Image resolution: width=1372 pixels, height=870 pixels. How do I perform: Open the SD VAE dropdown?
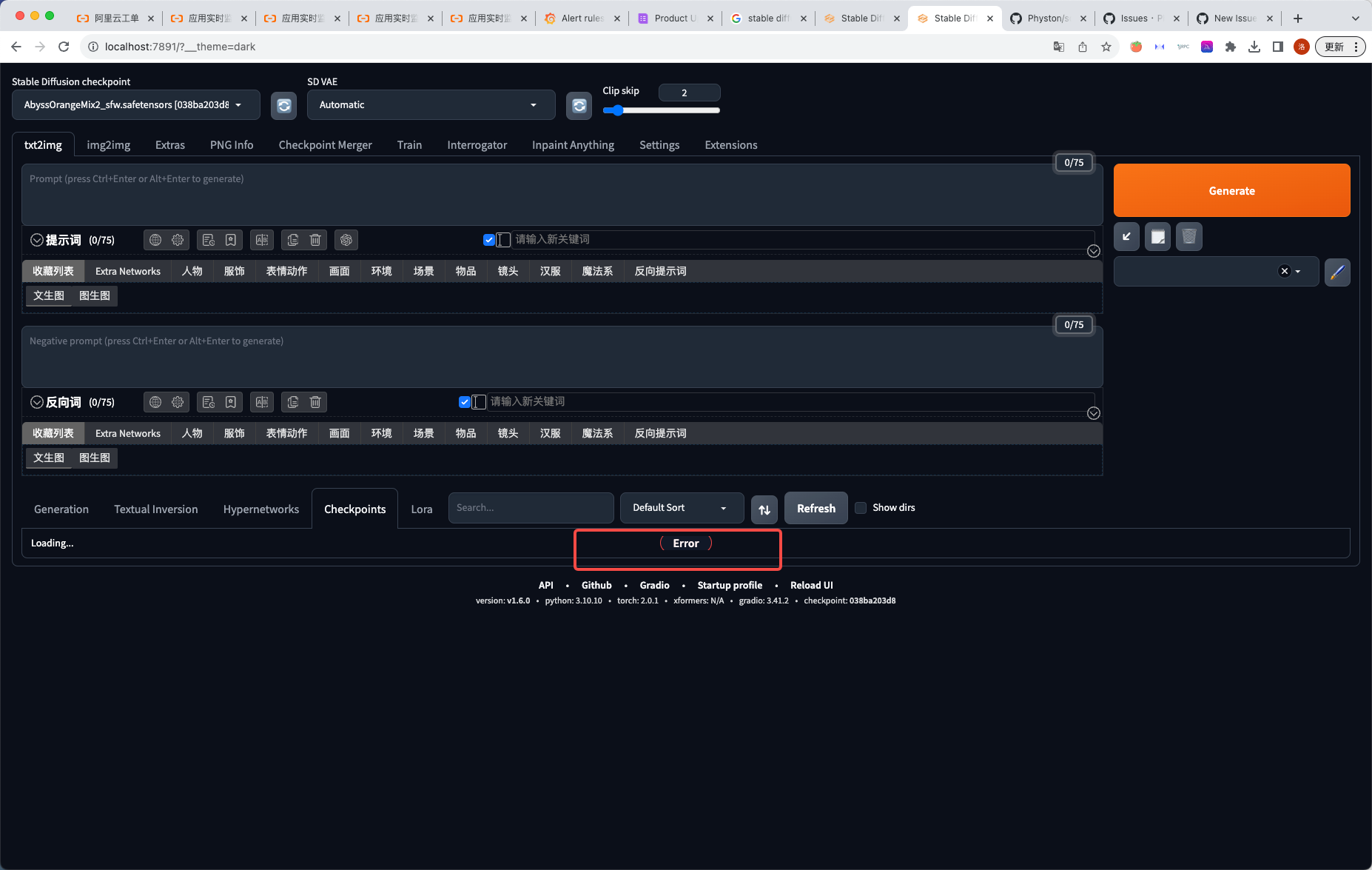click(x=431, y=104)
